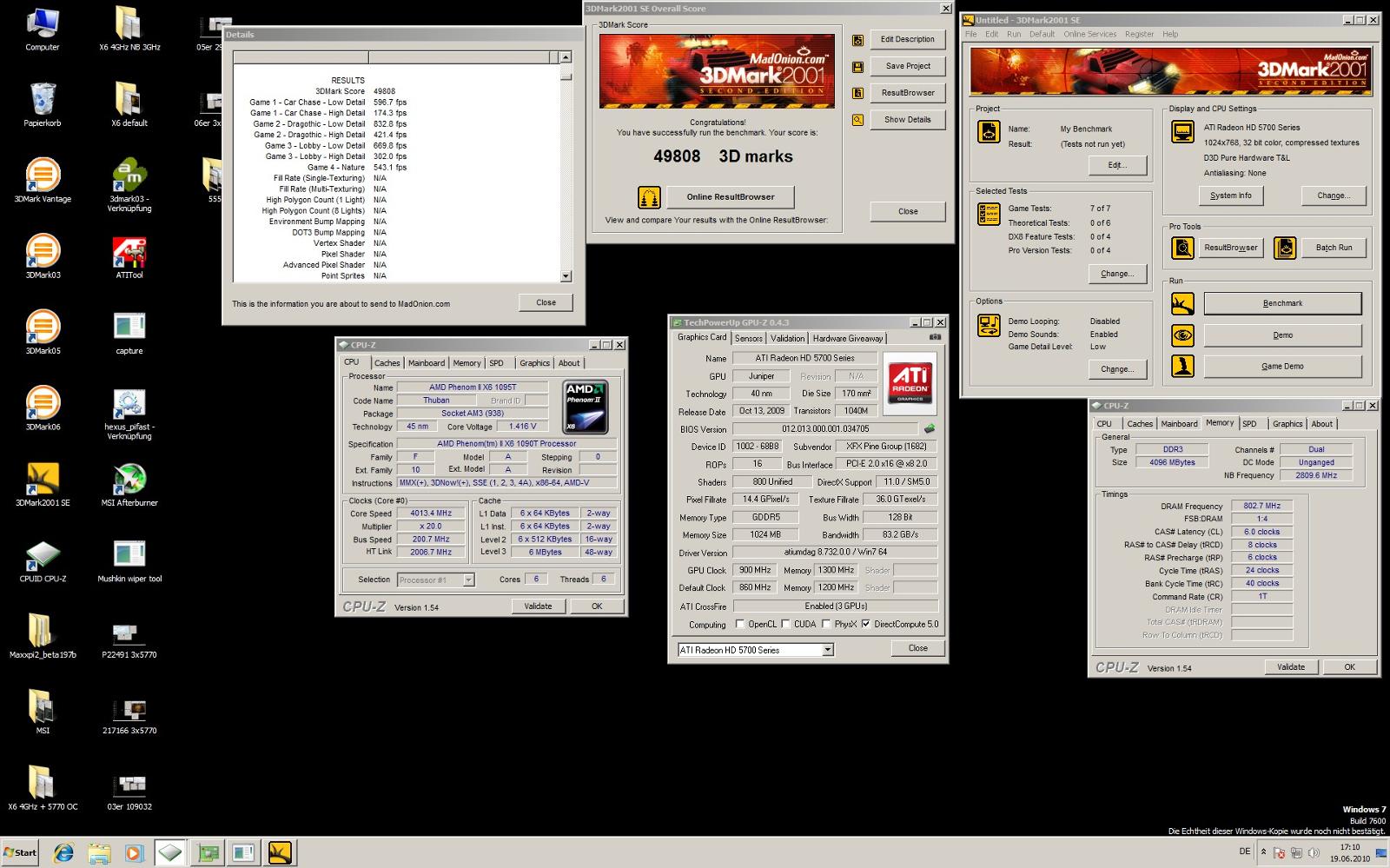Click the Change... button in Options section

[1117, 369]
